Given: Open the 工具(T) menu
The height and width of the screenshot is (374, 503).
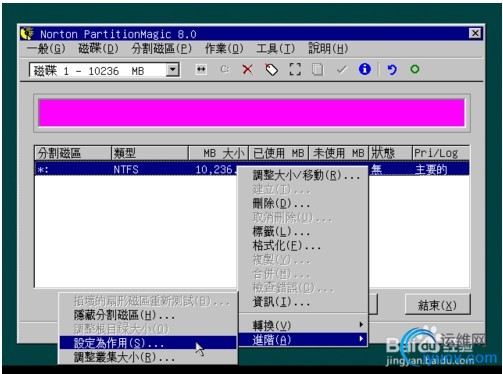Looking at the screenshot, I should click(276, 49).
